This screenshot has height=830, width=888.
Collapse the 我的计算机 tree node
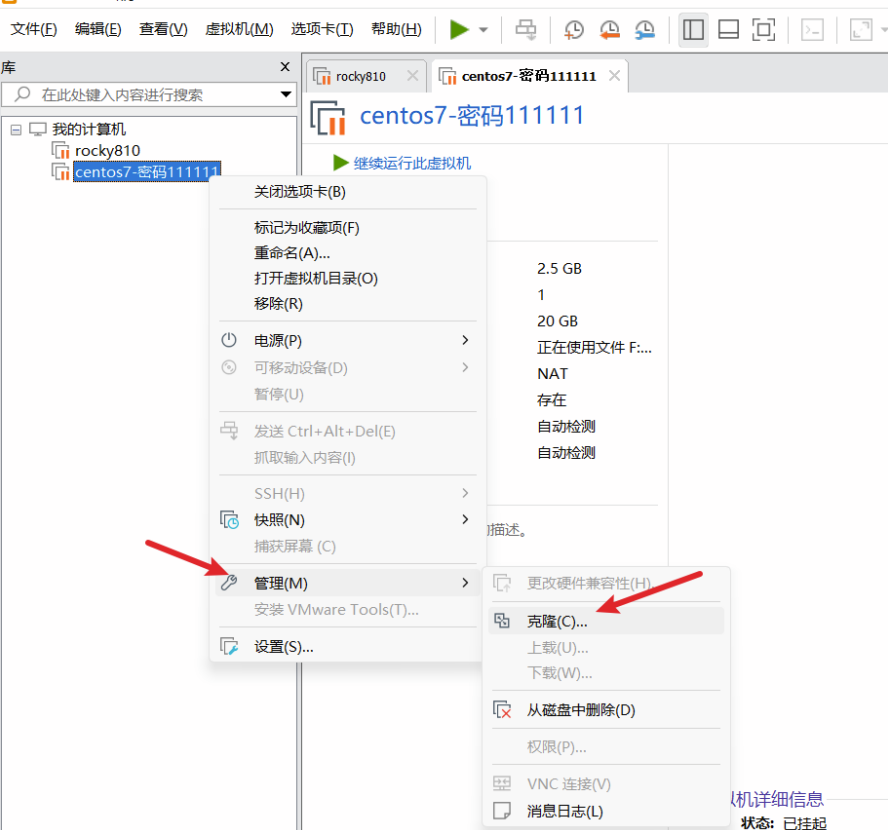(16, 130)
